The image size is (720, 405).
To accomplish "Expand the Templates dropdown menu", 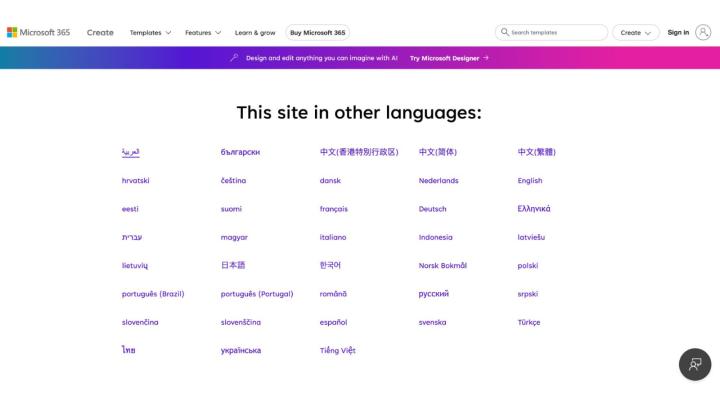I will 150,32.
